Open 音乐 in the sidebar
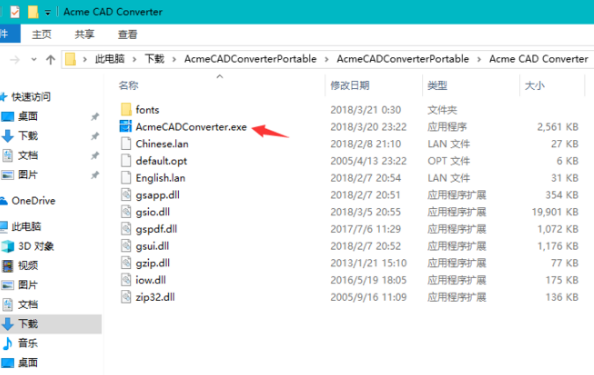The image size is (594, 375). pyautogui.click(x=28, y=343)
